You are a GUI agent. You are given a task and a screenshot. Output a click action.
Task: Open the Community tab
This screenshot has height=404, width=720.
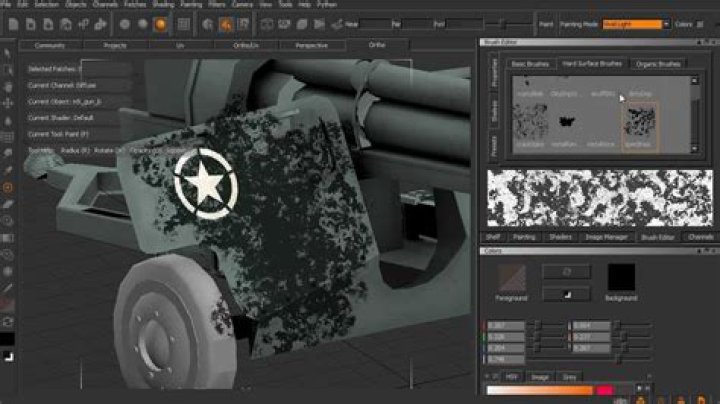click(x=50, y=45)
